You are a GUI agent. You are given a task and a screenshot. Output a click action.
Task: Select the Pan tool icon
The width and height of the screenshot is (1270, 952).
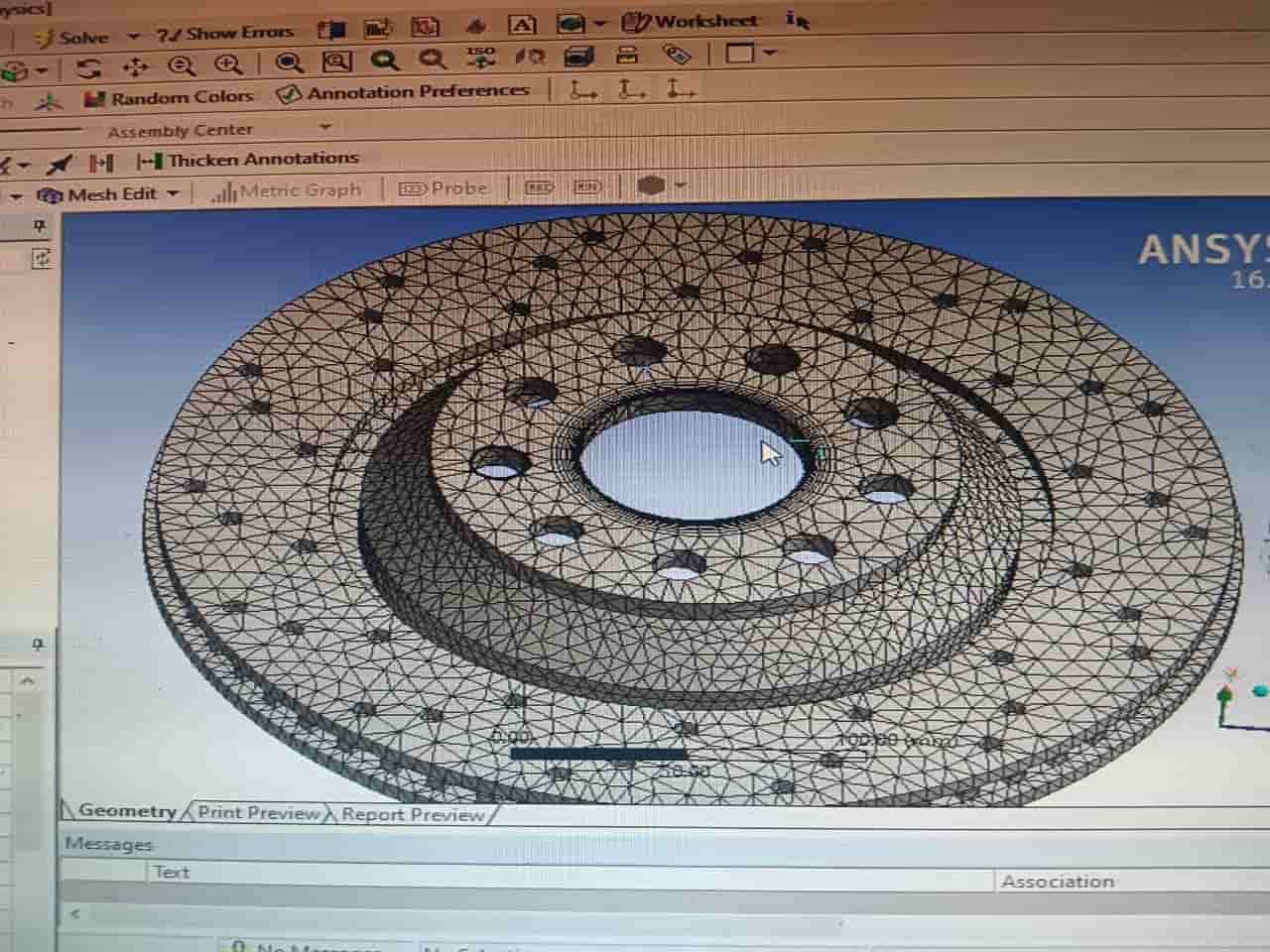tap(135, 67)
